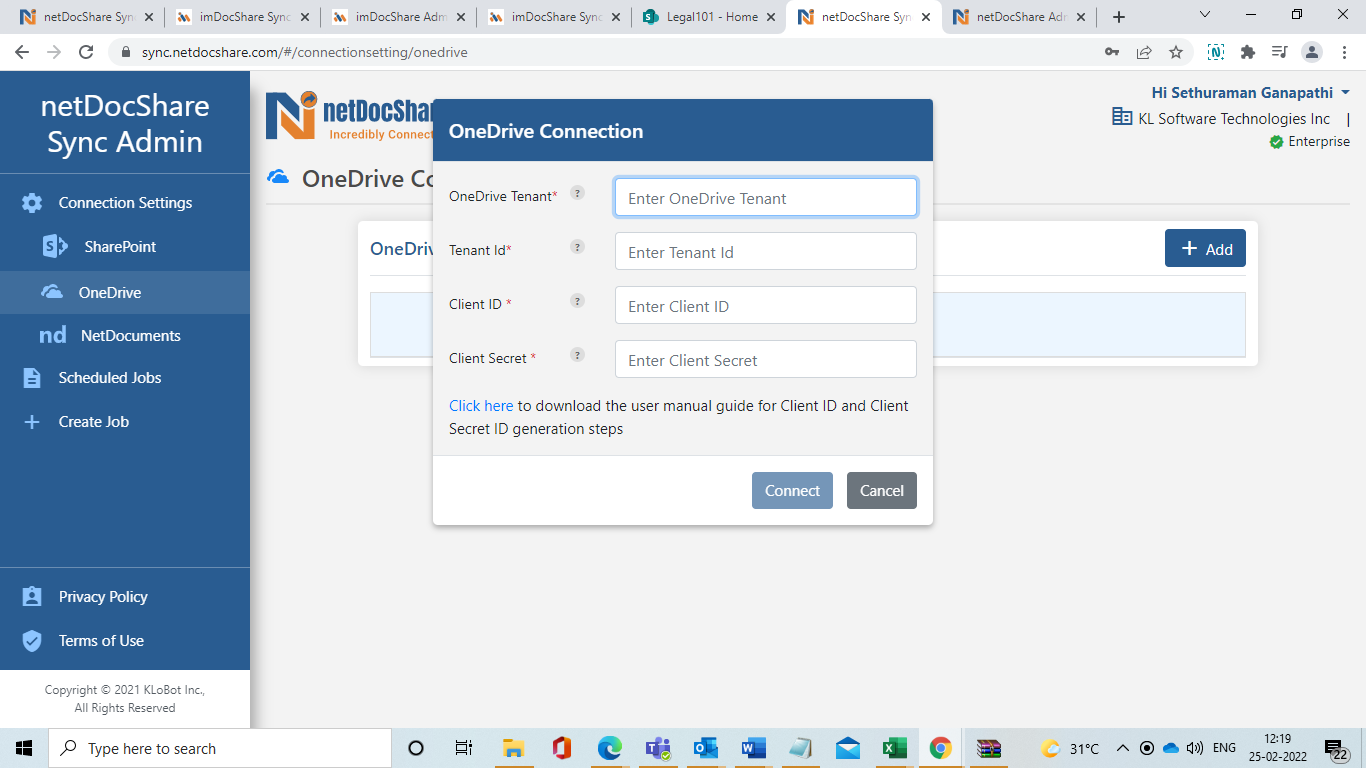Image resolution: width=1366 pixels, height=768 pixels.
Task: Click help icon next to Client ID
Action: [577, 301]
